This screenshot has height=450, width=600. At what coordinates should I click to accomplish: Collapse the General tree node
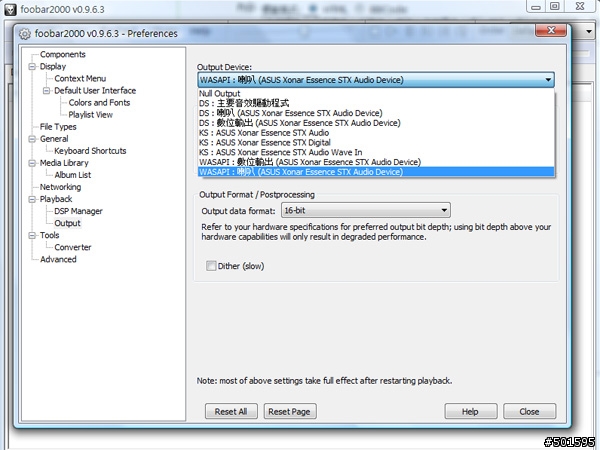pyautogui.click(x=32, y=139)
